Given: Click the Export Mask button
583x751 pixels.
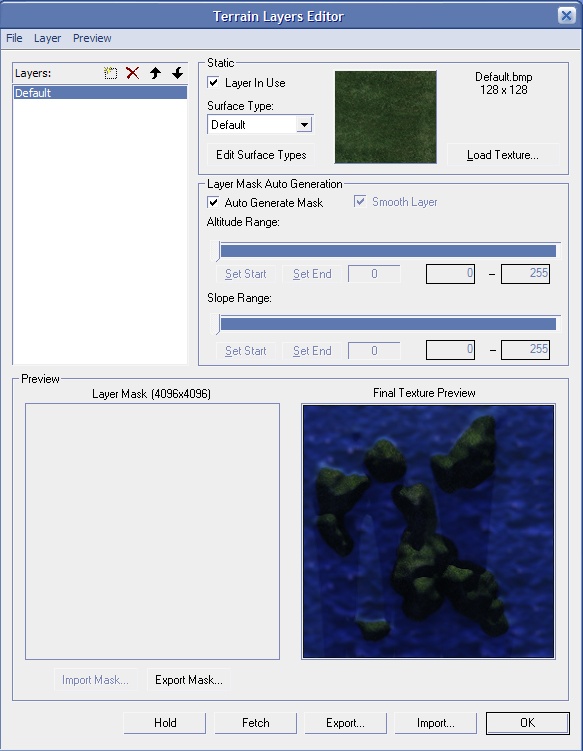Looking at the screenshot, I should click(x=189, y=680).
